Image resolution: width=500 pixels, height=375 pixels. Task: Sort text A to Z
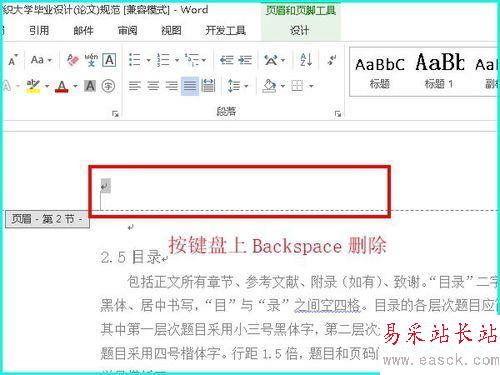[306, 60]
